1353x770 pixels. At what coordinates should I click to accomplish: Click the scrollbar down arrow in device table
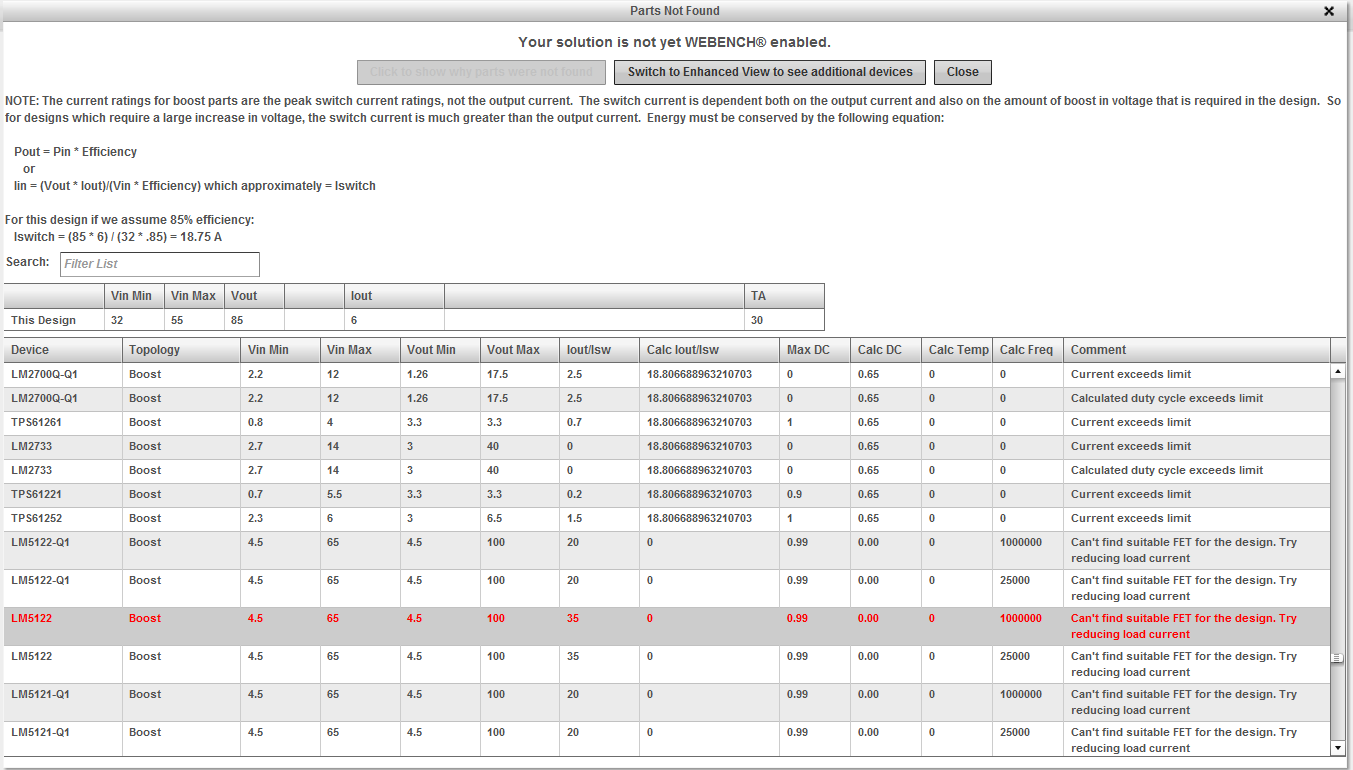1338,747
